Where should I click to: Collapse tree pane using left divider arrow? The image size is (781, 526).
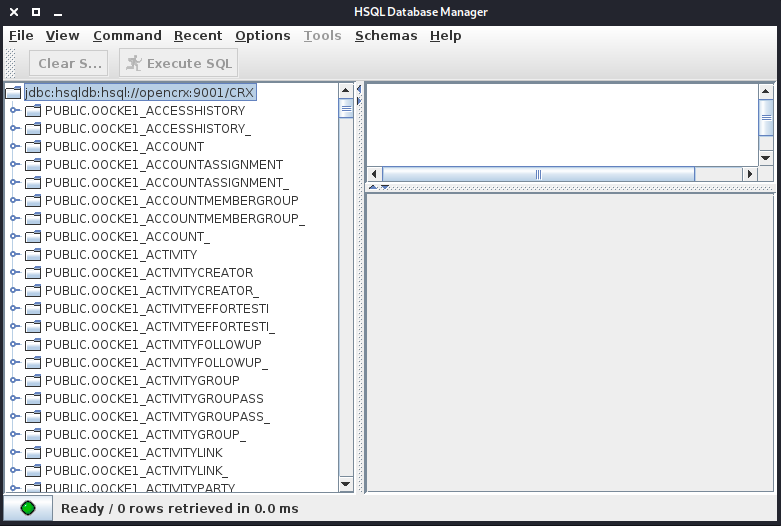(x=359, y=89)
